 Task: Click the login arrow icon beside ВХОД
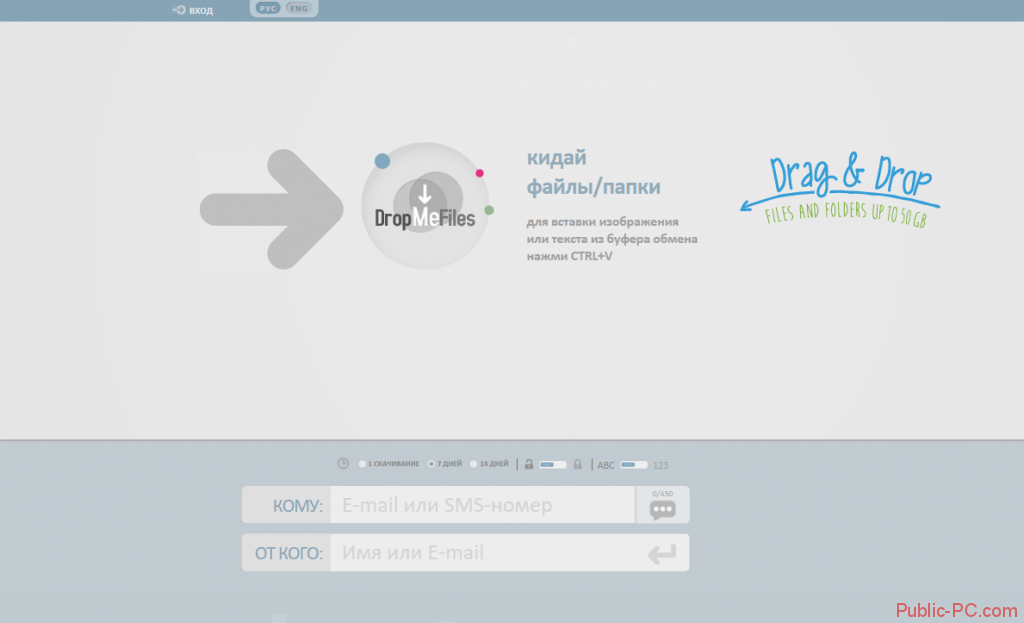point(179,10)
